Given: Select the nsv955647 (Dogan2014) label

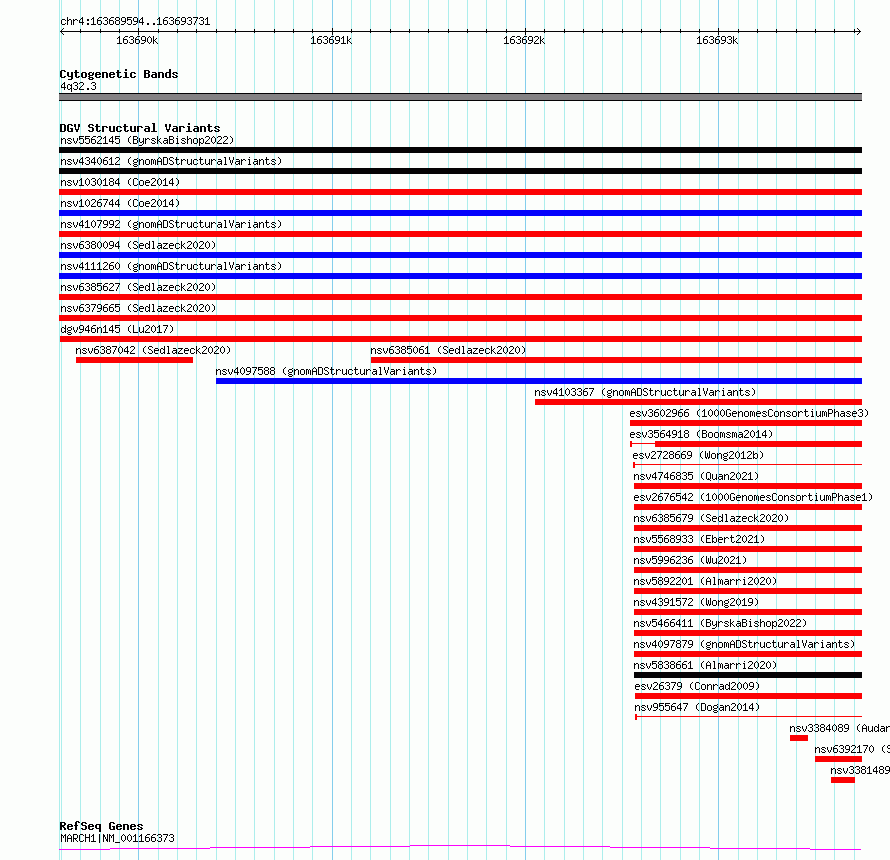Looking at the screenshot, I should [x=697, y=707].
